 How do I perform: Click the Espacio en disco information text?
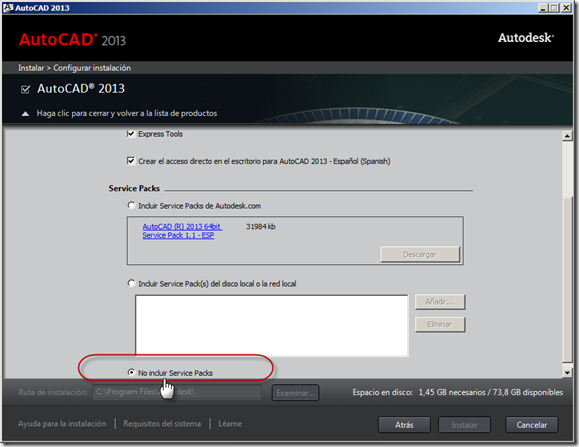458,392
